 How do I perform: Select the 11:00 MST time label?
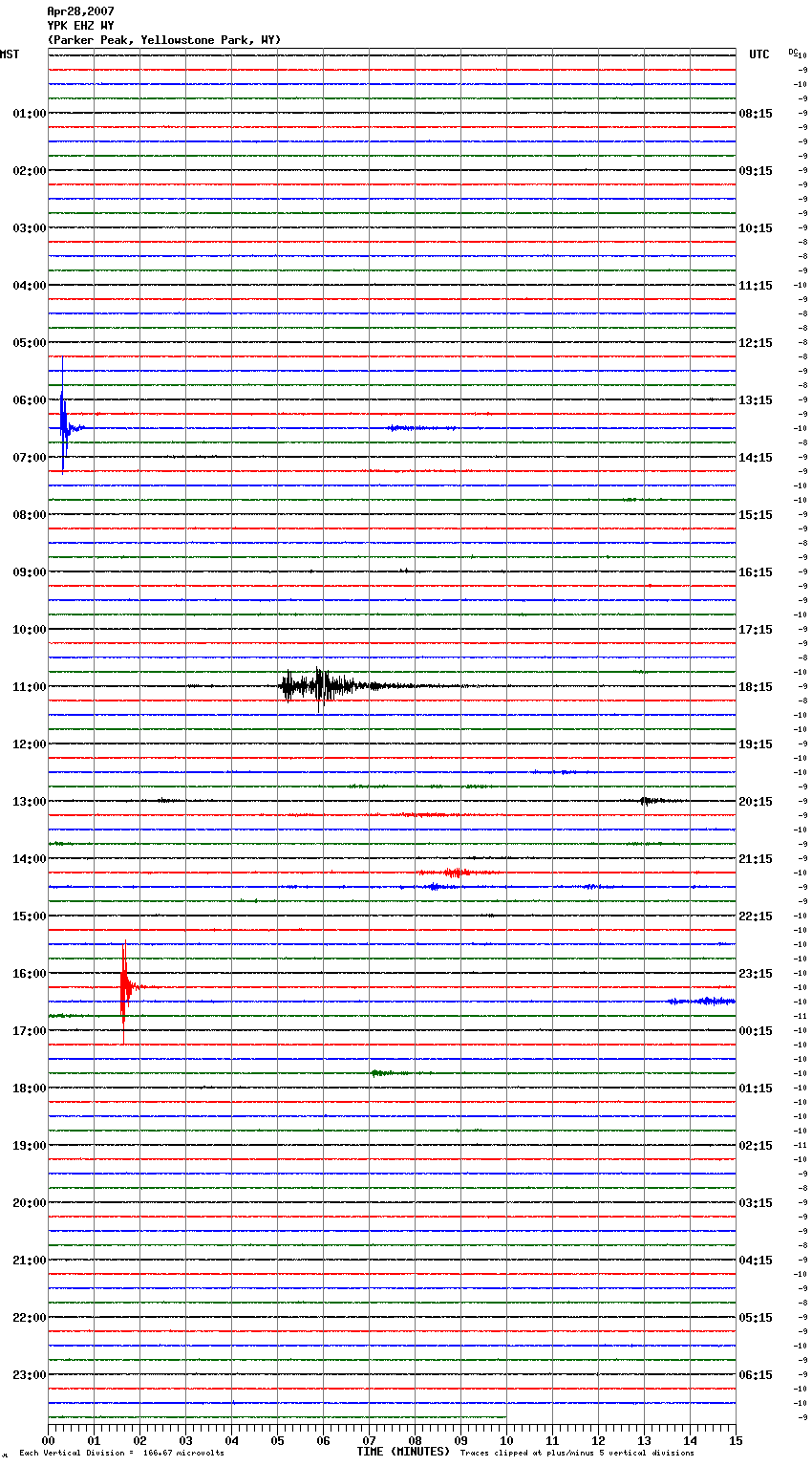click(30, 687)
